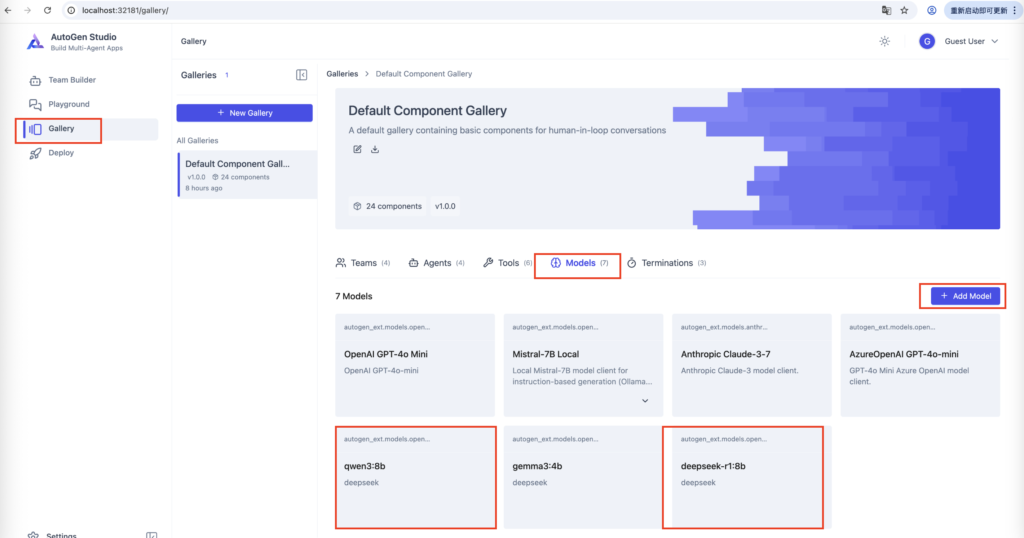
Task: Click the Add Model button
Action: point(965,296)
